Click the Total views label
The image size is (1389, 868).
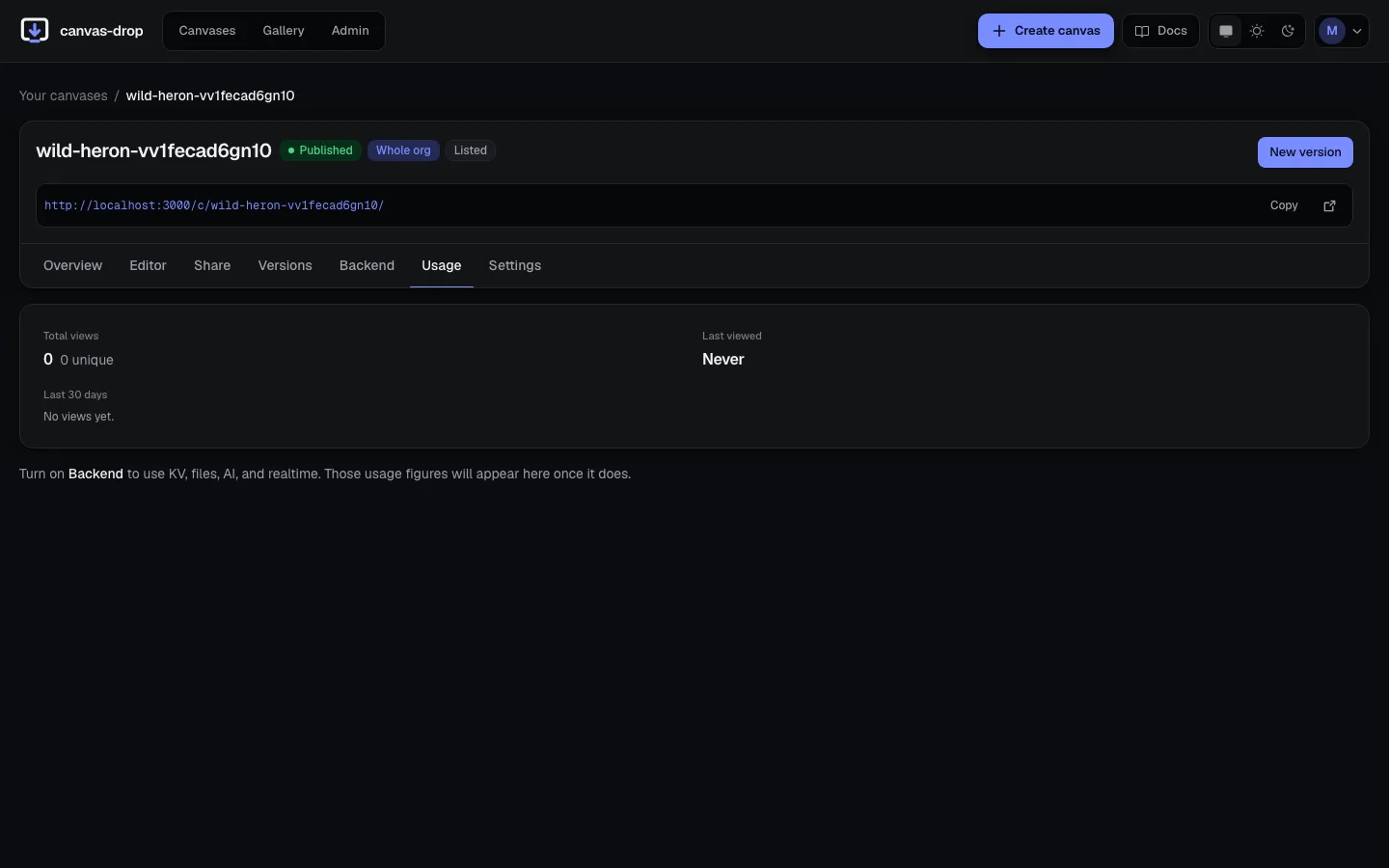[x=71, y=336]
